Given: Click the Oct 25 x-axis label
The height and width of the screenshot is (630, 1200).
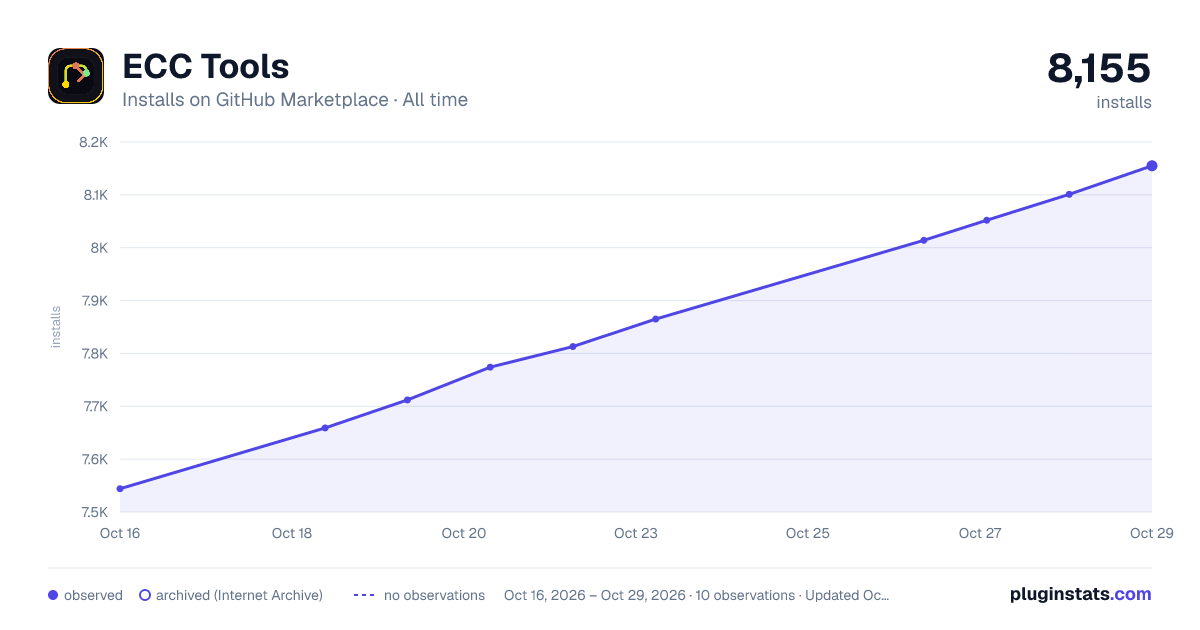Looking at the screenshot, I should point(808,533).
